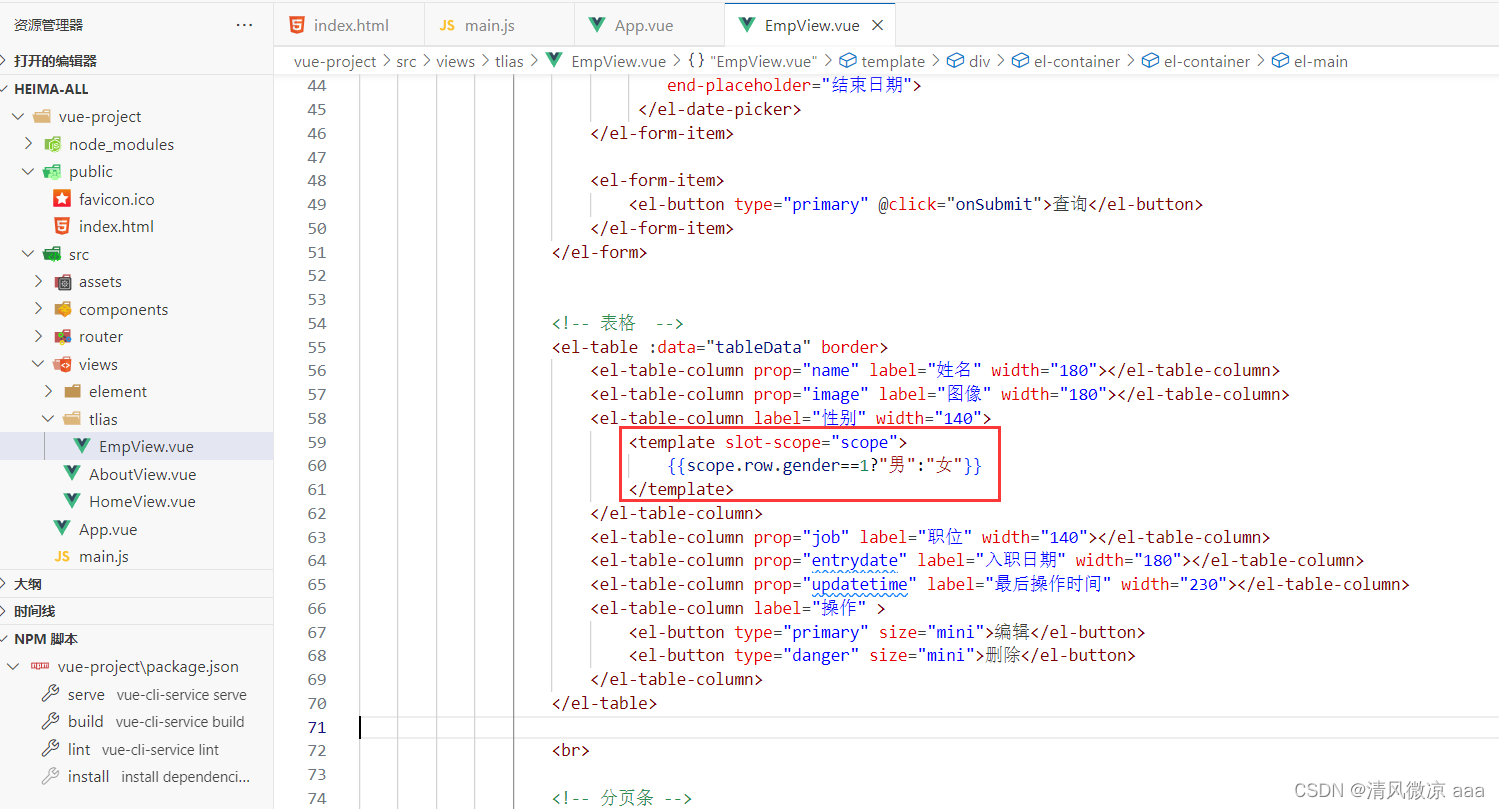The height and width of the screenshot is (809, 1499).
Task: Close the EmpView.vue tab
Action: coord(878,25)
